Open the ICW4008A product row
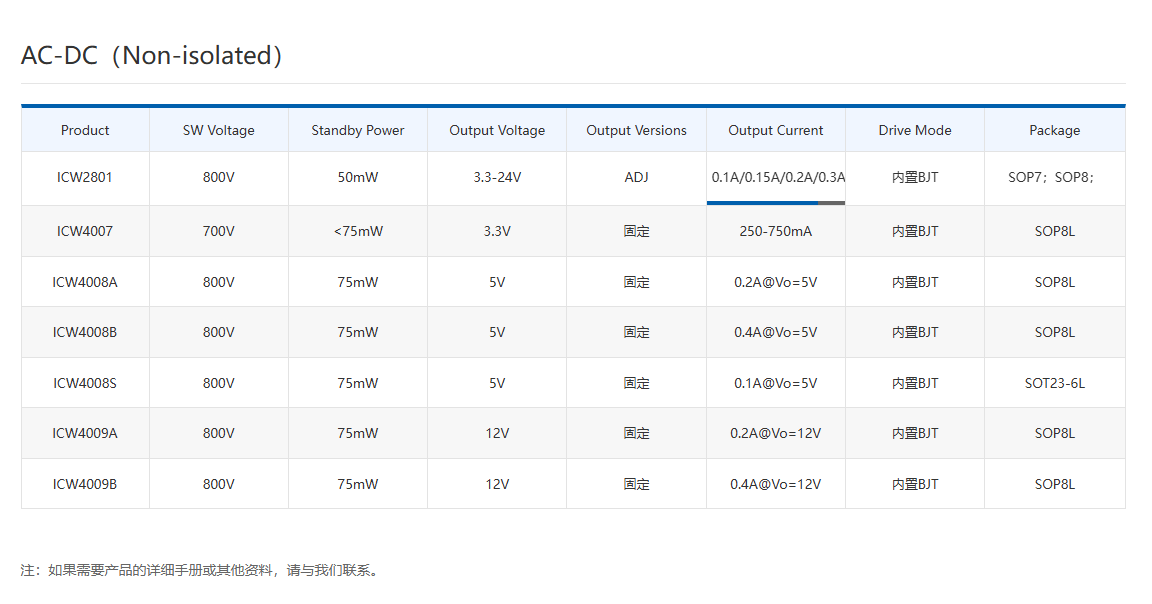Image resolution: width=1152 pixels, height=604 pixels. point(85,282)
